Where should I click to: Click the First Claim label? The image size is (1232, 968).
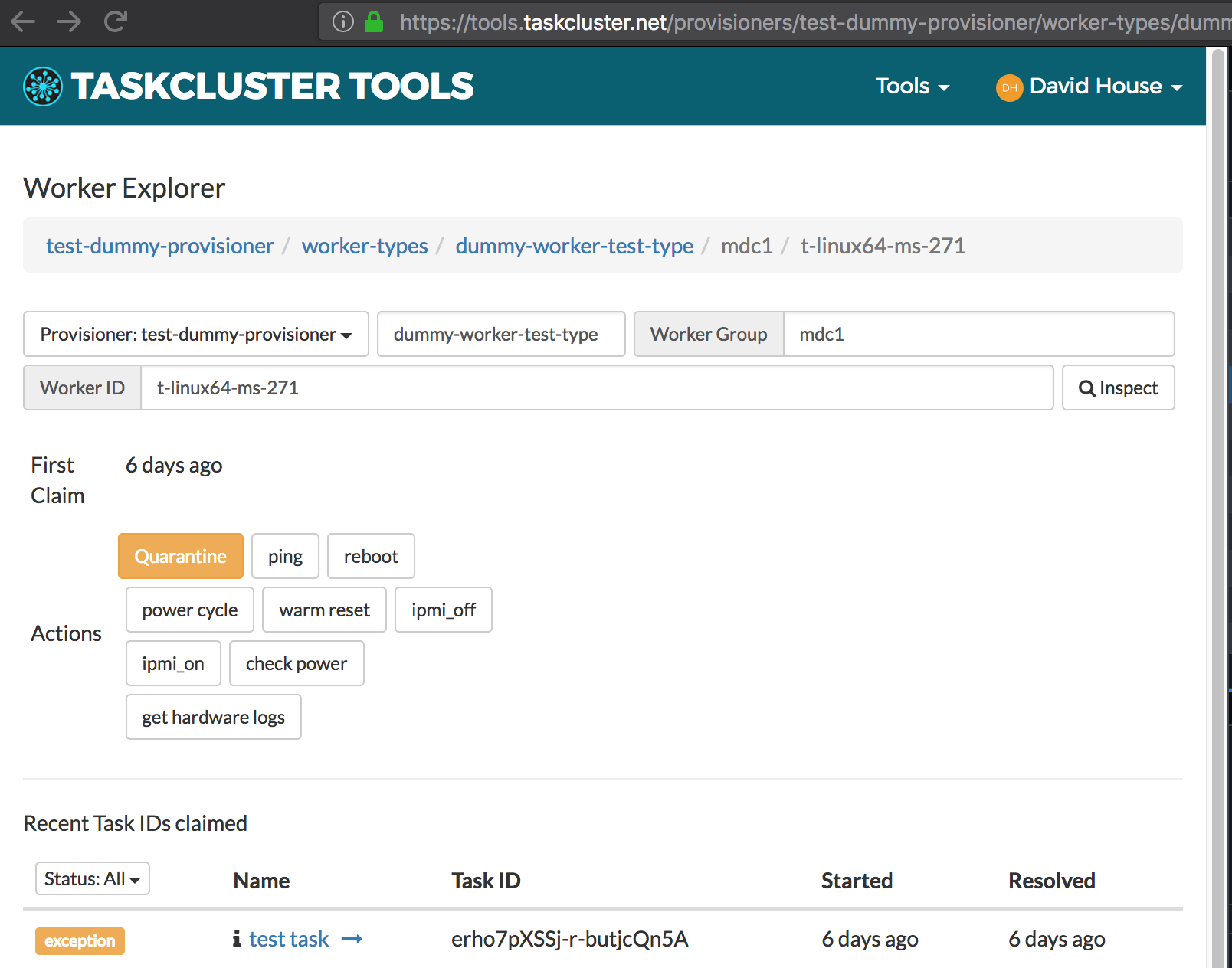(x=57, y=480)
